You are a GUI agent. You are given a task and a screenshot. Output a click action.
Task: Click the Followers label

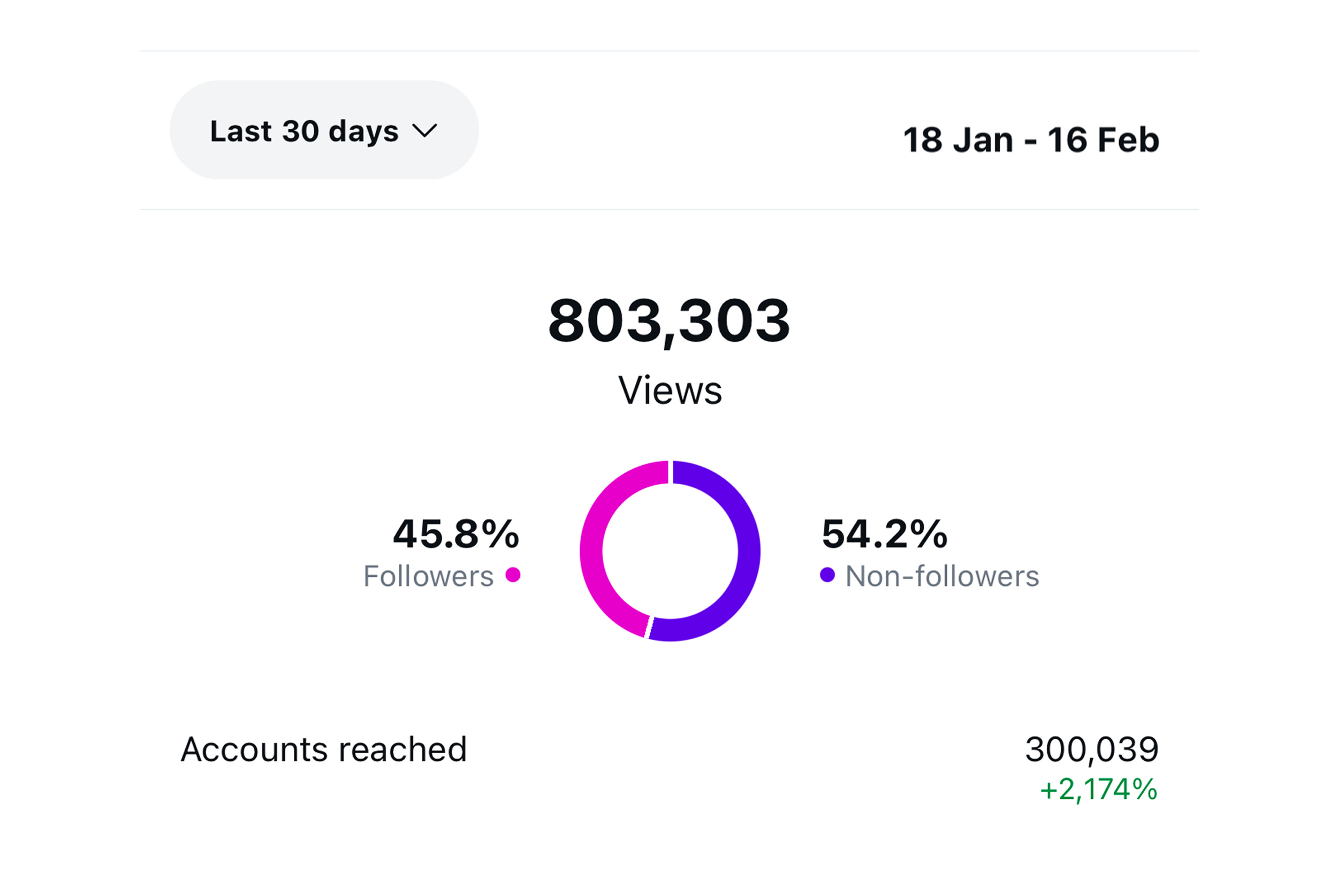(428, 576)
